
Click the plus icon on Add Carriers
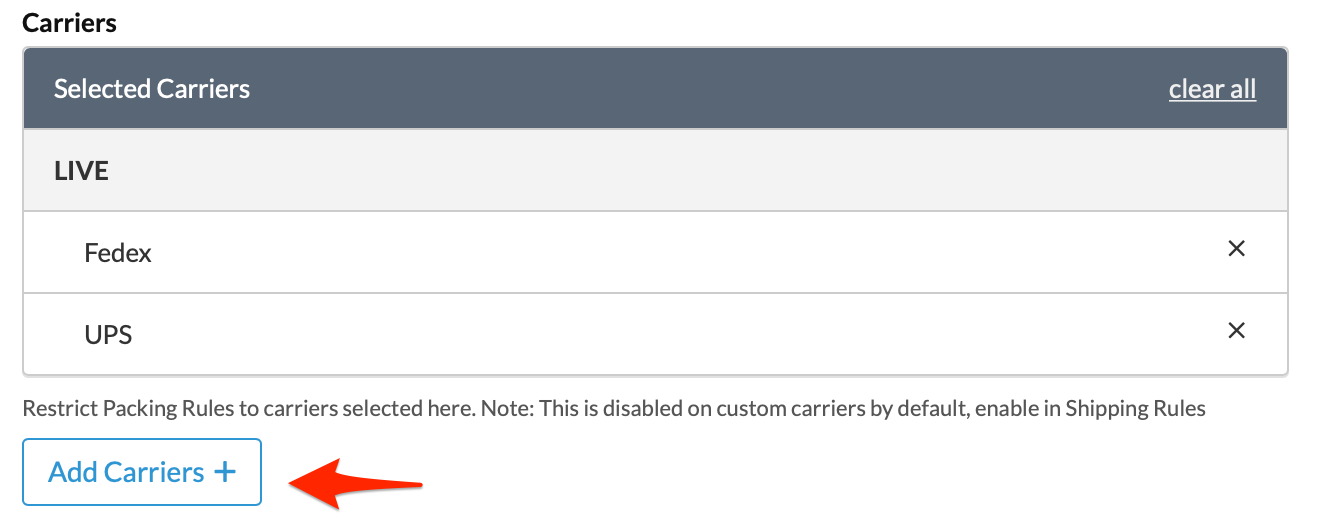pyautogui.click(x=225, y=472)
